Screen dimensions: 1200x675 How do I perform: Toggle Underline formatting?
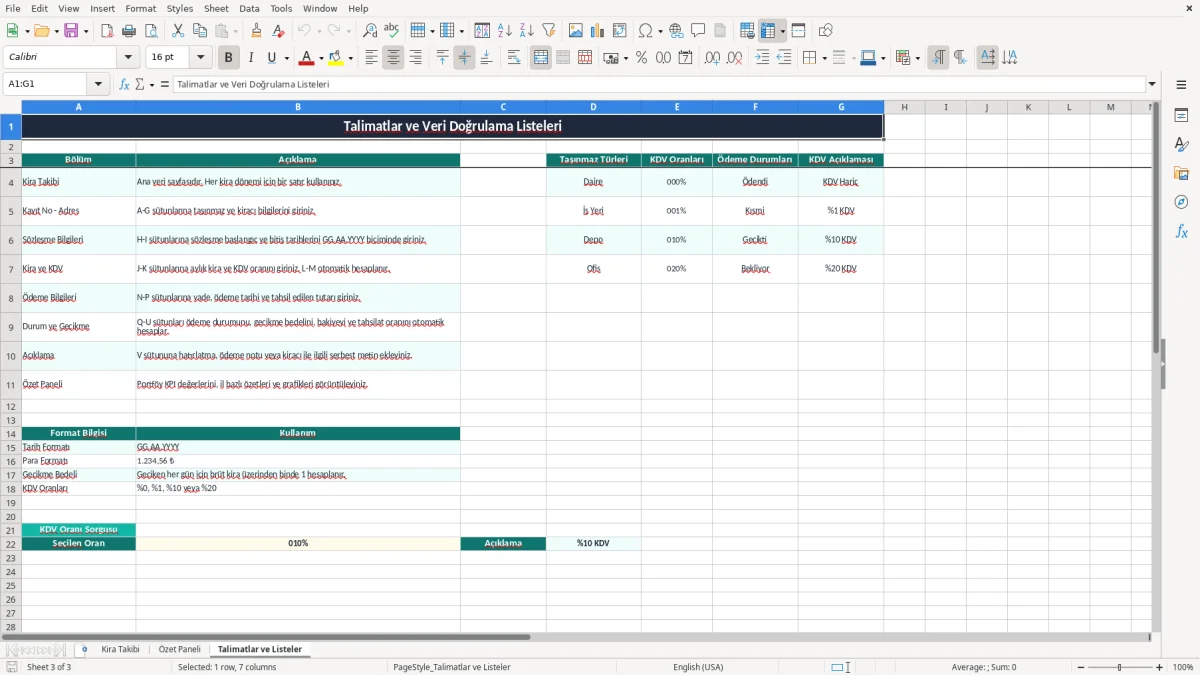click(272, 58)
